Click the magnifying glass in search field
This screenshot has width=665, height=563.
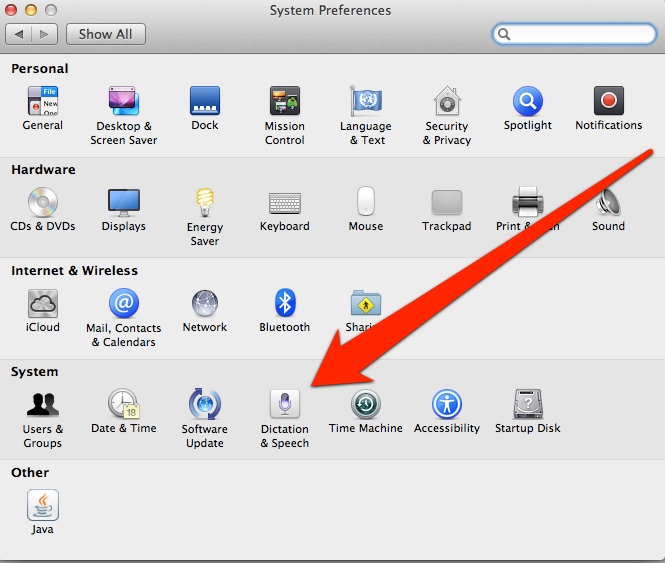[x=504, y=34]
